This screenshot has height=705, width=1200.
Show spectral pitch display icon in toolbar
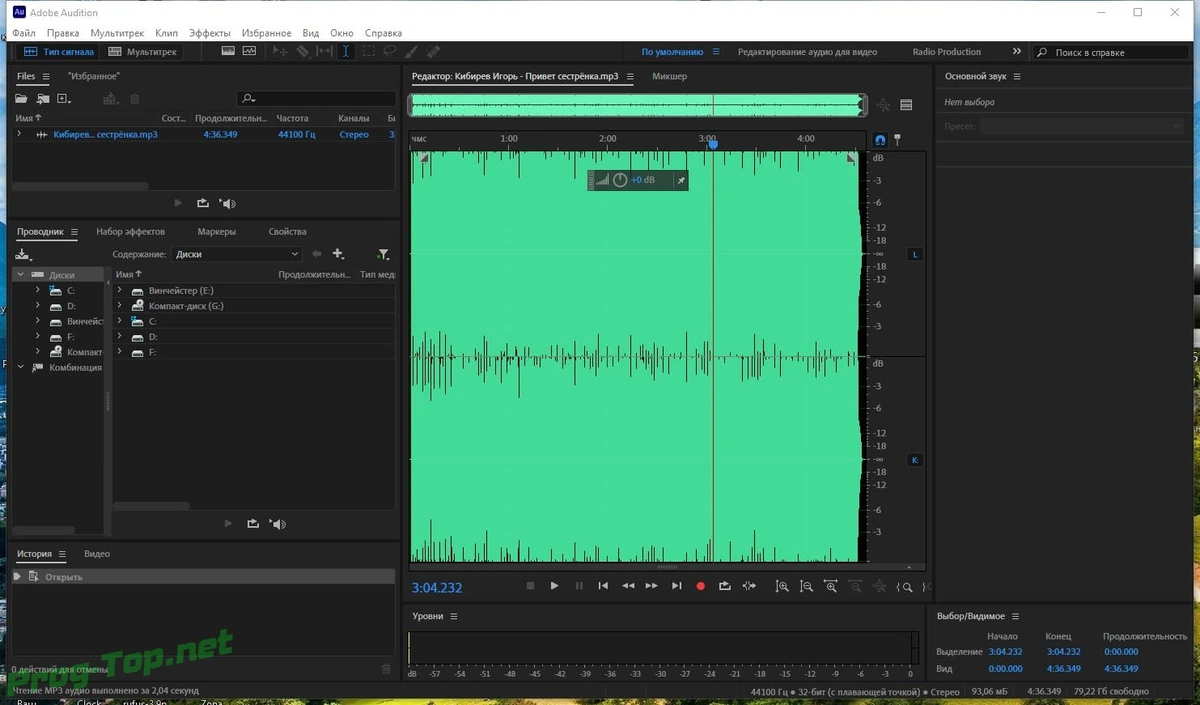[x=249, y=51]
